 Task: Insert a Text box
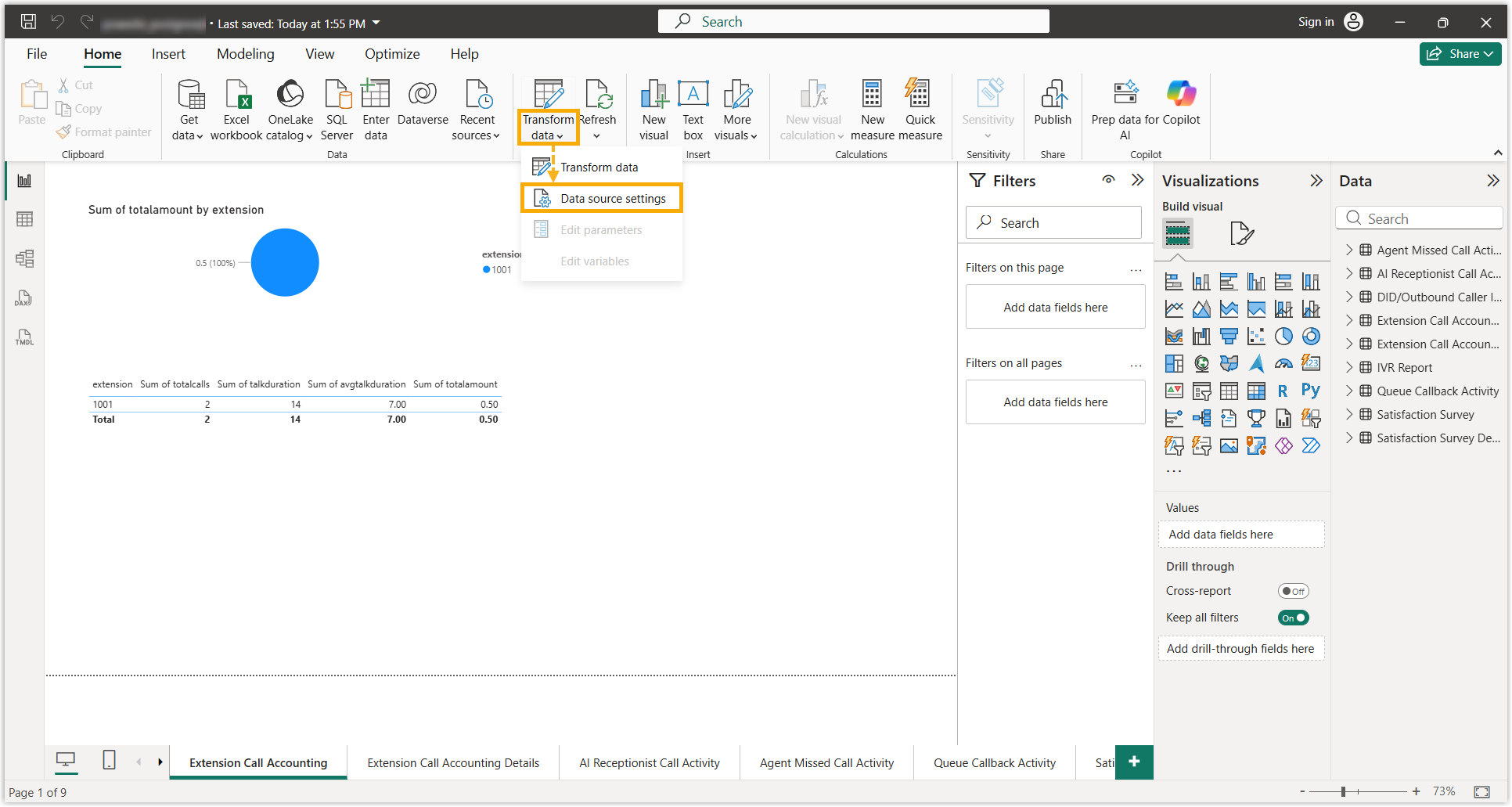tap(693, 110)
